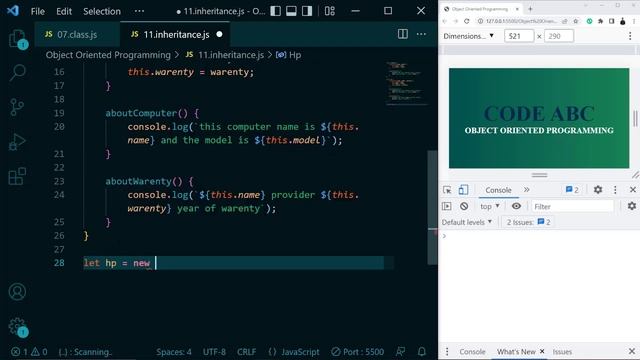
Task: Click the height field showing 290
Action: coord(559,36)
